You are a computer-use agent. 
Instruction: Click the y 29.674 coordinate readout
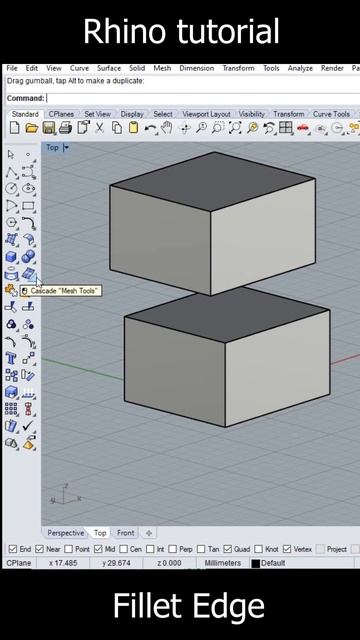[x=116, y=563]
